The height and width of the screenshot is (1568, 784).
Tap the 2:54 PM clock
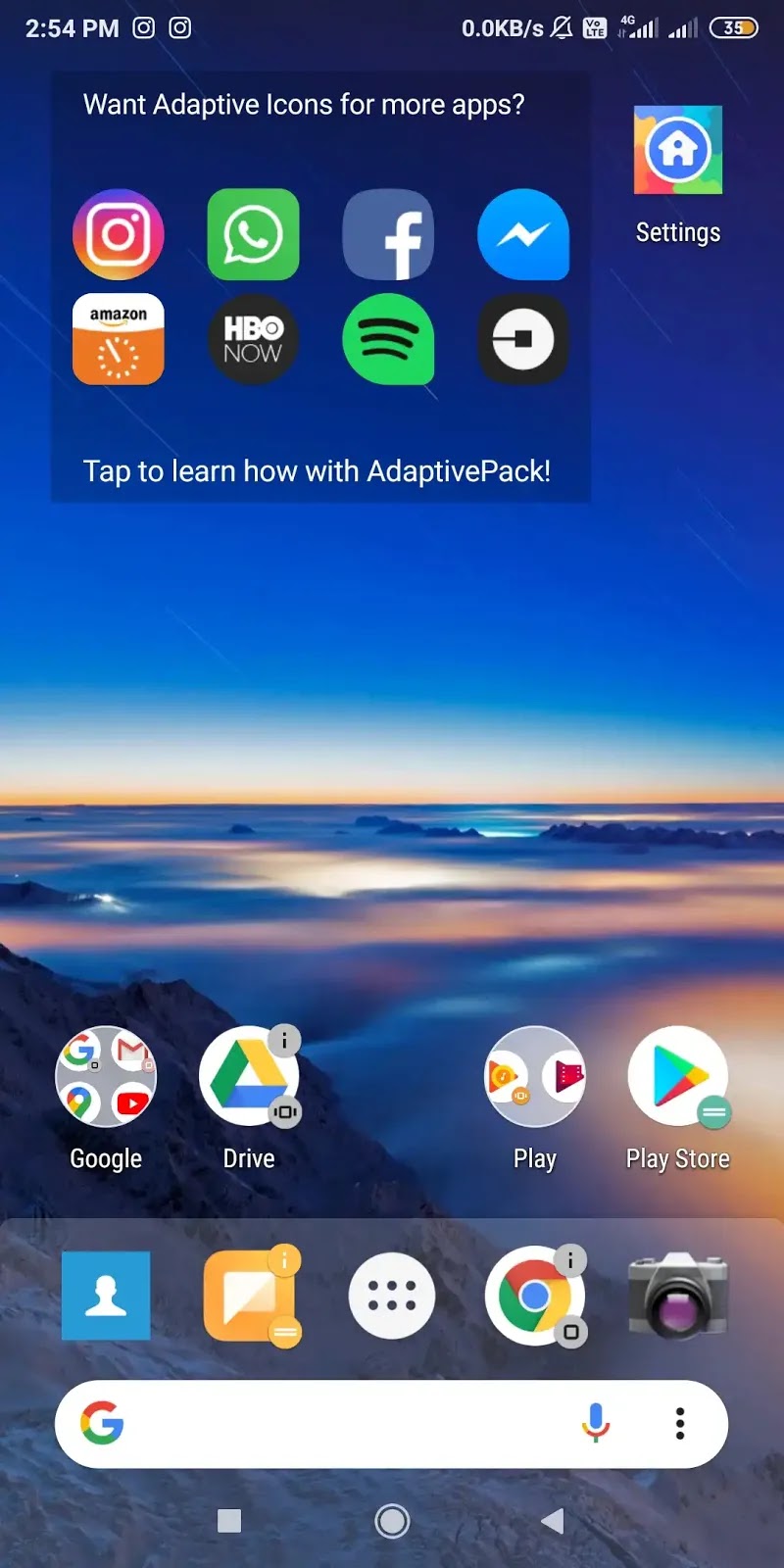[73, 28]
